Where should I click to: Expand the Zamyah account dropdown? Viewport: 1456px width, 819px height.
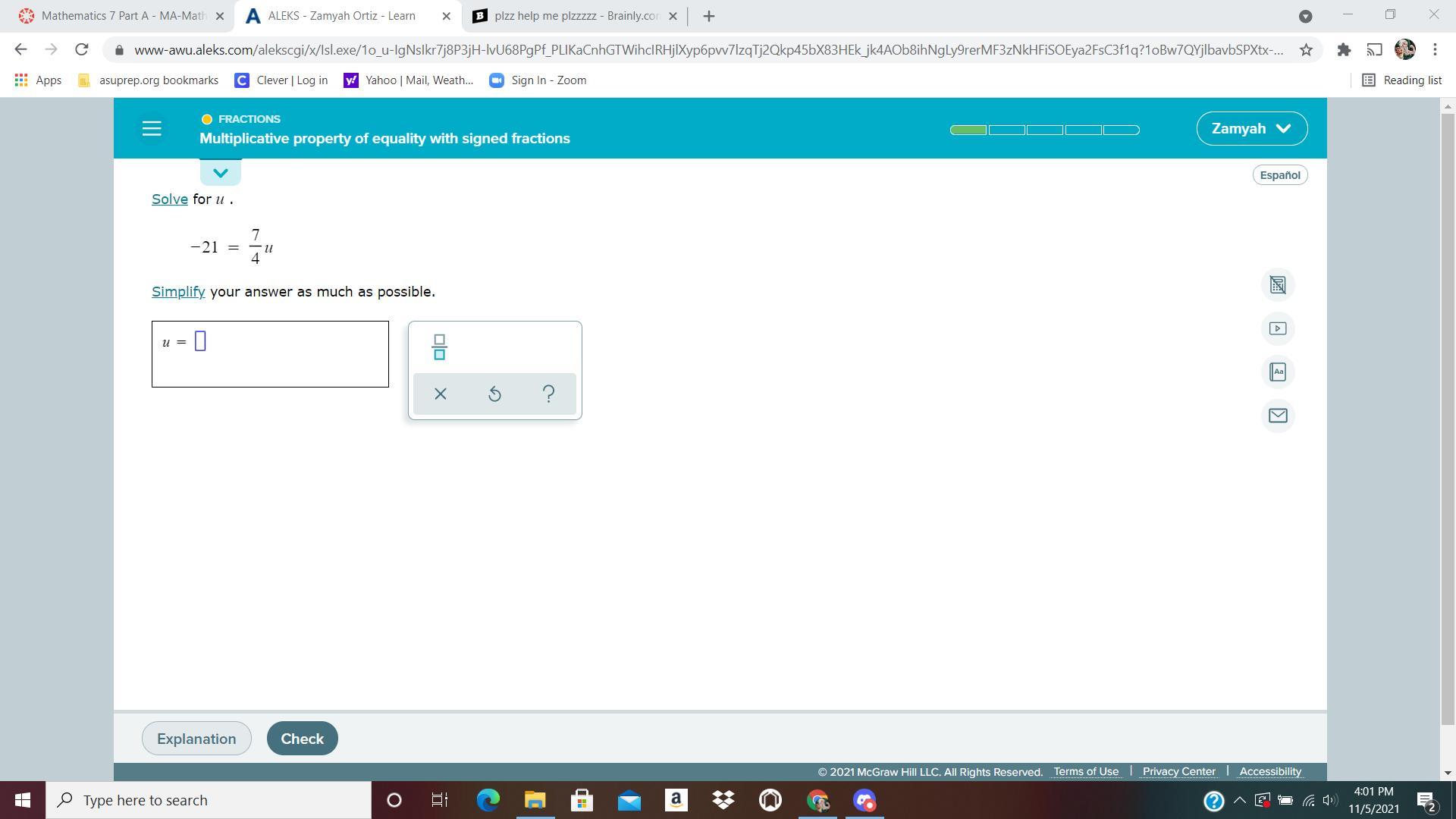pos(1251,128)
